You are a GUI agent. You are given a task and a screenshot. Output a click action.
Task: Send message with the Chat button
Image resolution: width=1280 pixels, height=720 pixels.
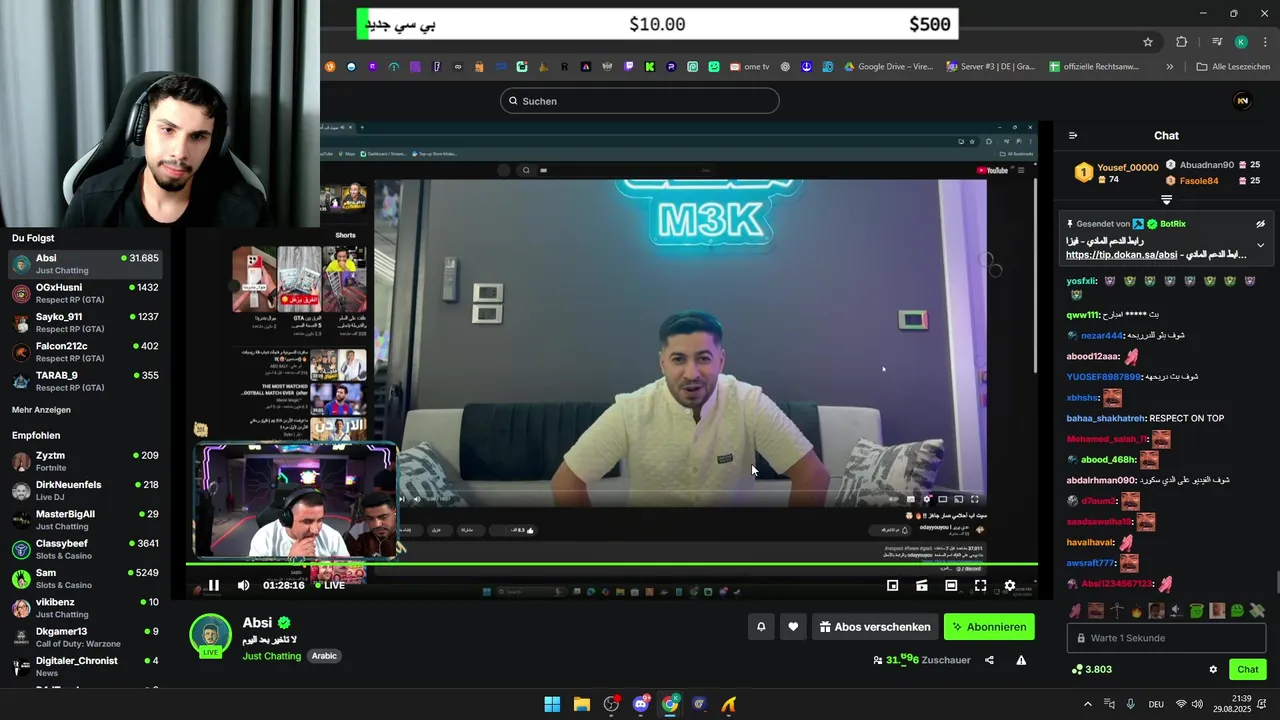(x=1248, y=669)
